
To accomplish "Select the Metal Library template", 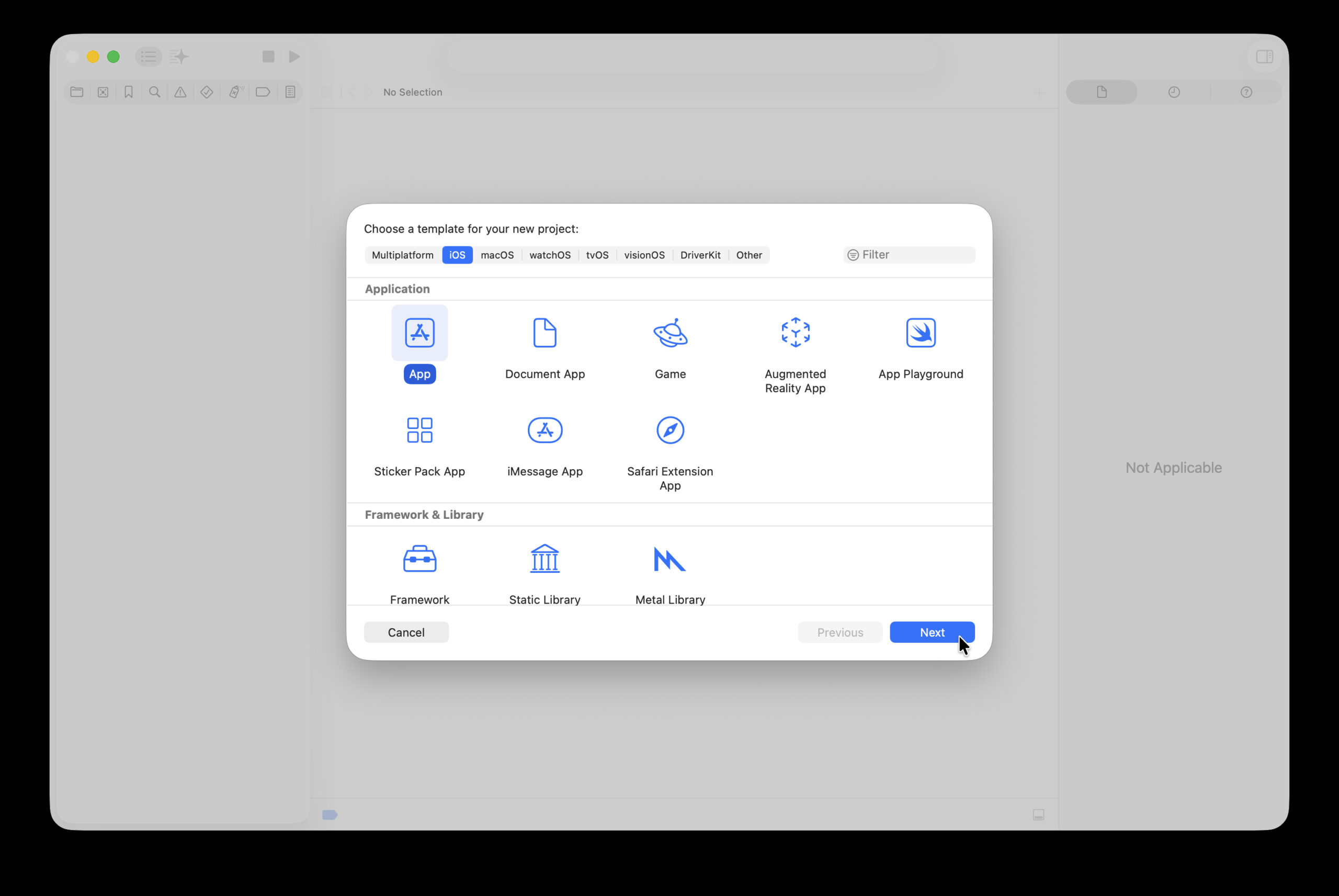I will pos(669,559).
